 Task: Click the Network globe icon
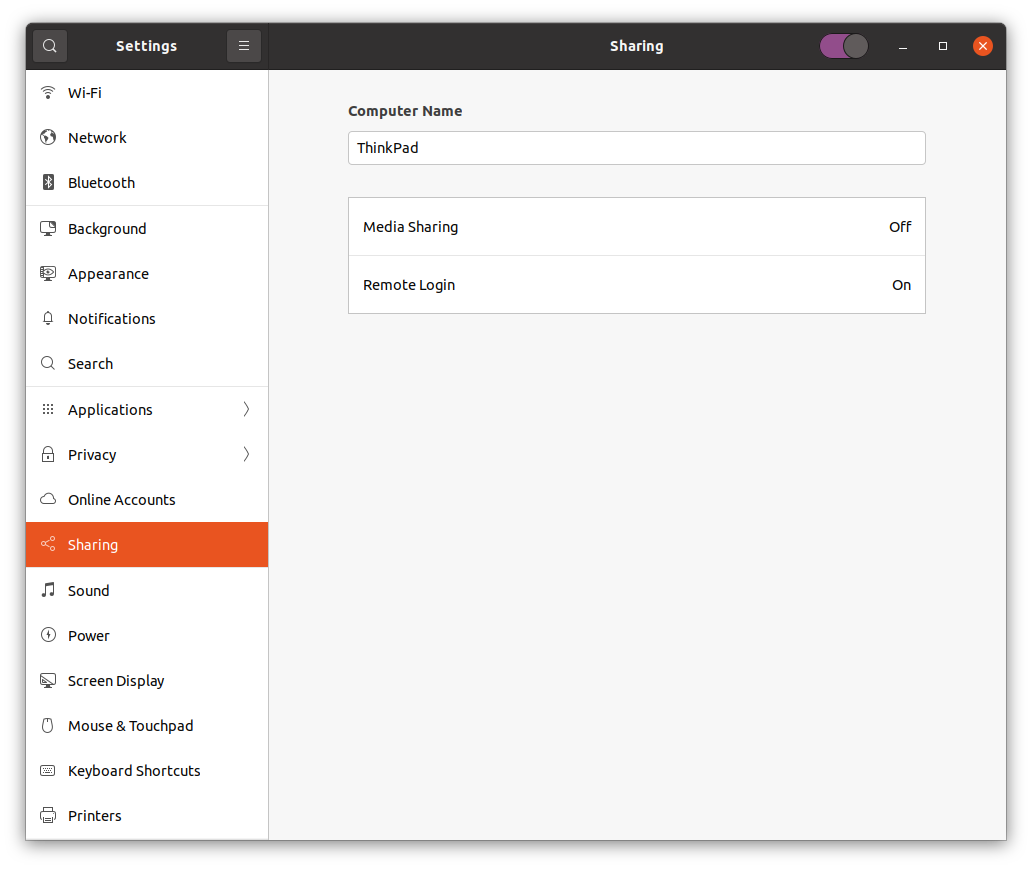coord(47,138)
